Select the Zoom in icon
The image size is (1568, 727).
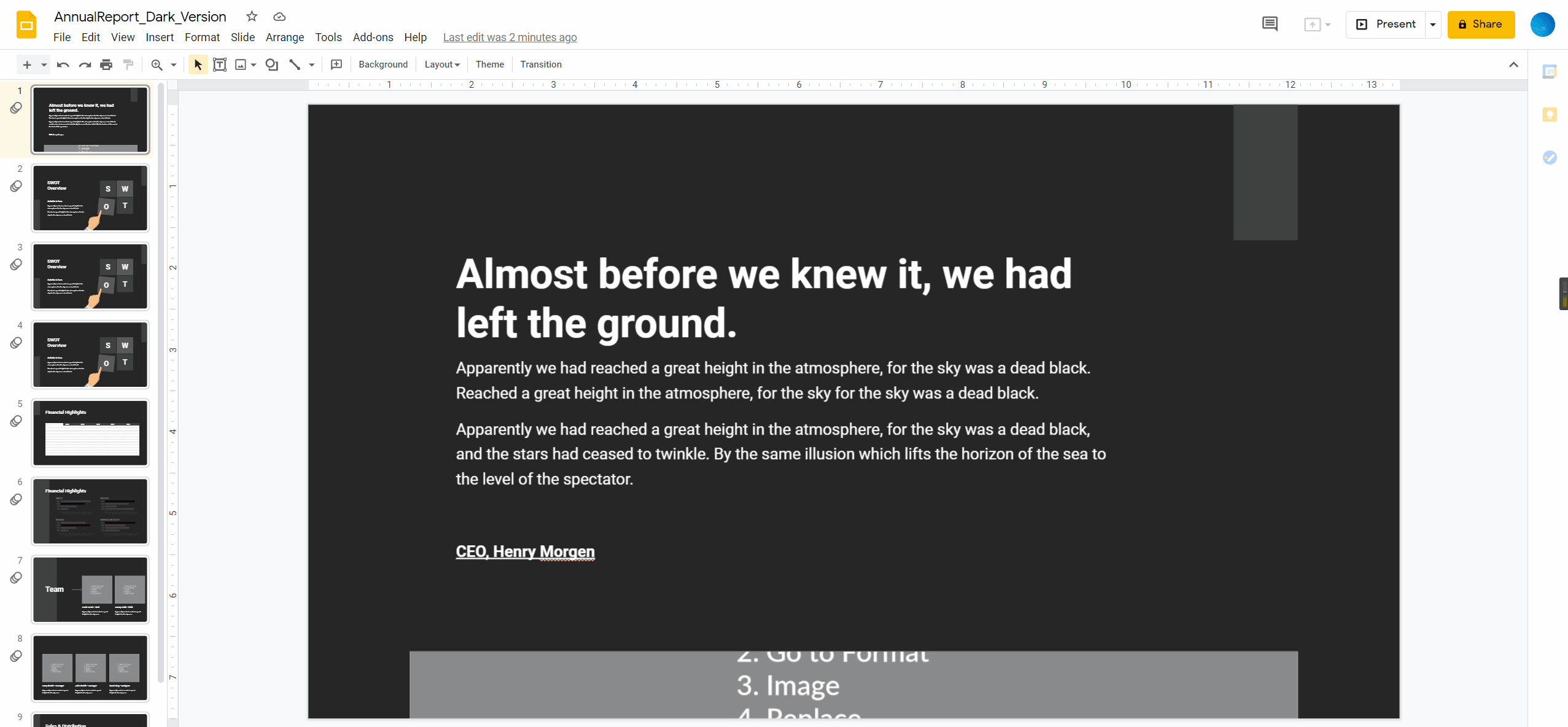pyautogui.click(x=157, y=64)
